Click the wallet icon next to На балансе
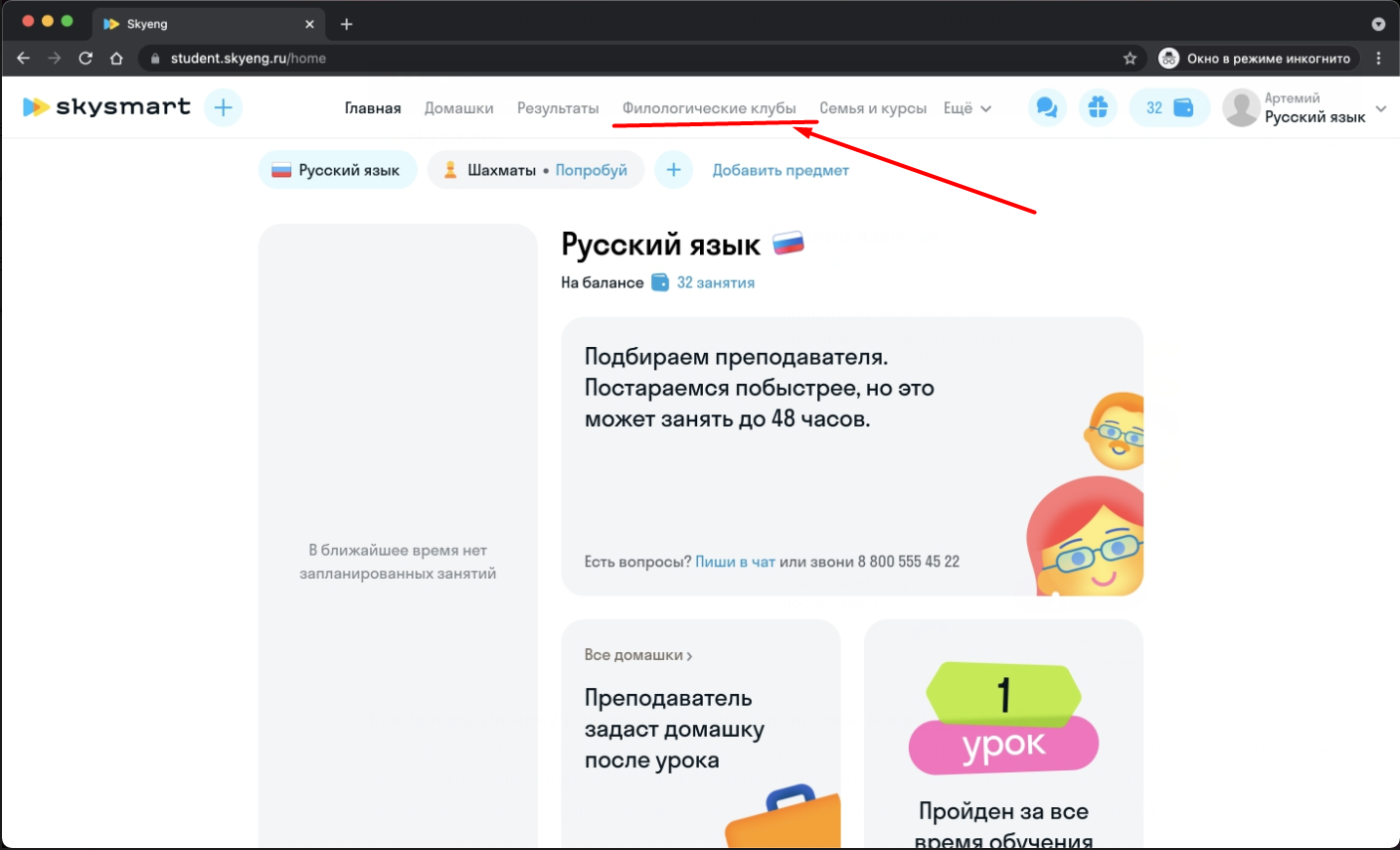The image size is (1400, 850). click(x=660, y=282)
